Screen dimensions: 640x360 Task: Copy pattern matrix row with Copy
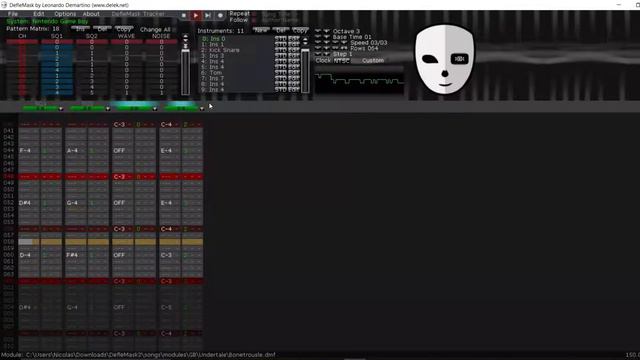[124, 29]
